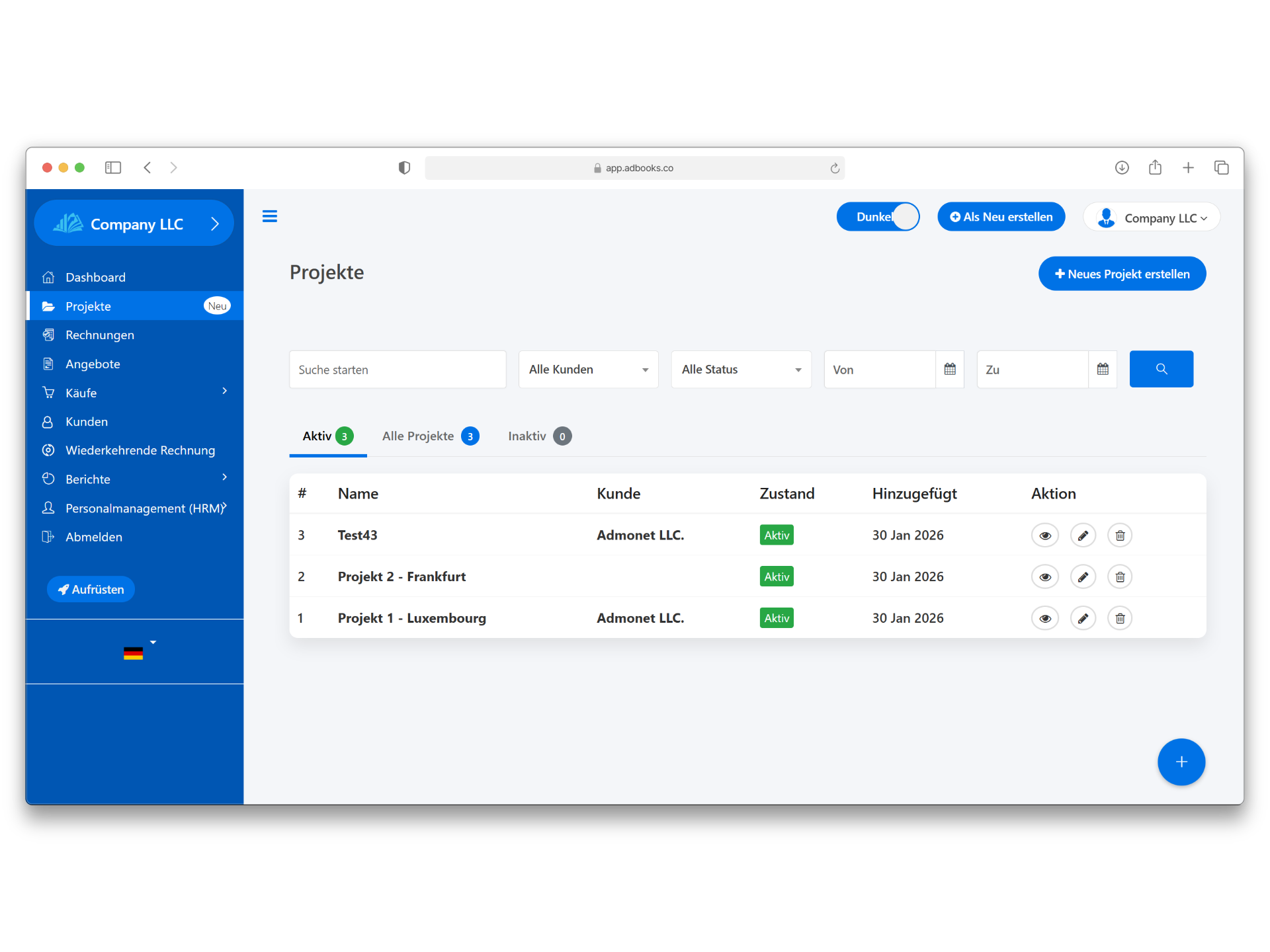Image resolution: width=1270 pixels, height=952 pixels.
Task: Switch to the Alle Projekte tab
Action: point(430,436)
